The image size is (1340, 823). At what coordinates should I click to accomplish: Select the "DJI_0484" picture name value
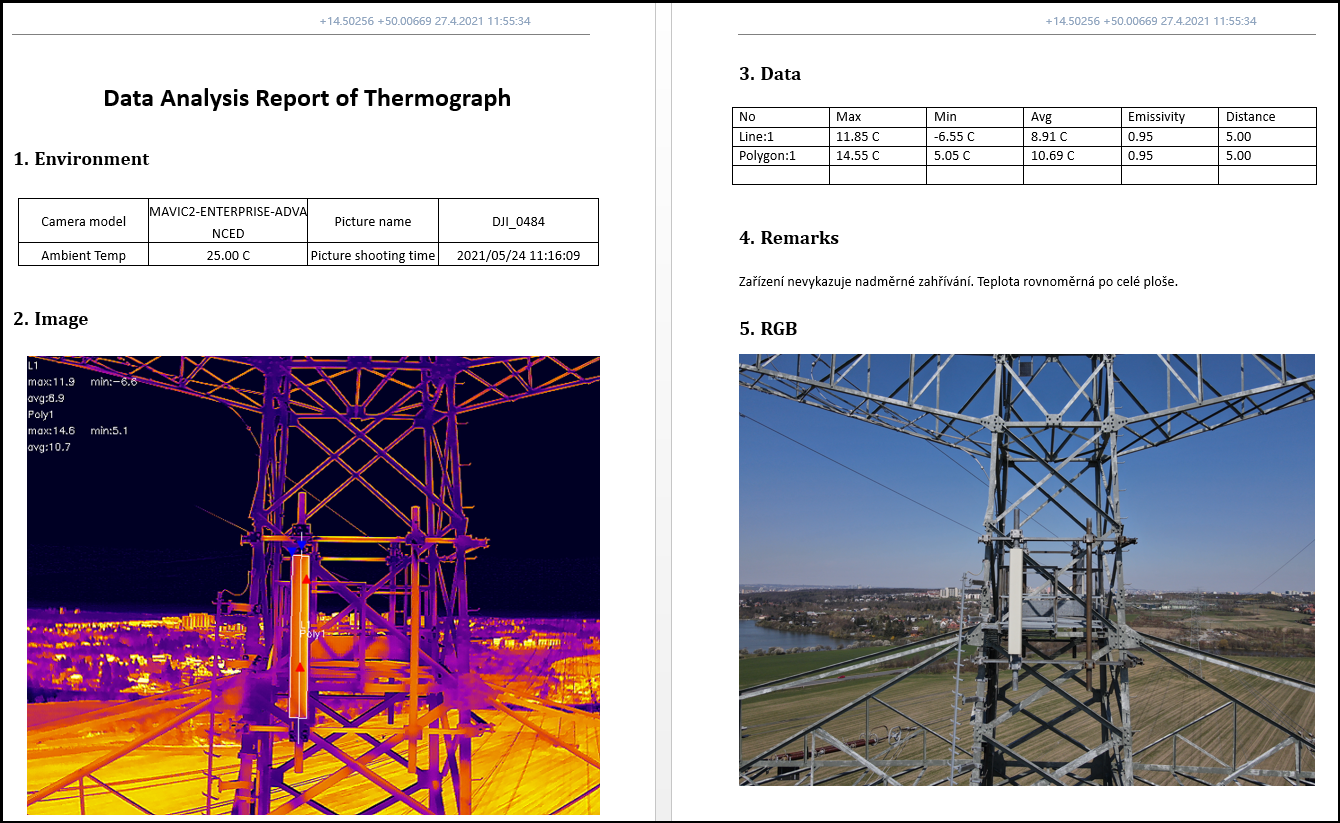518,221
